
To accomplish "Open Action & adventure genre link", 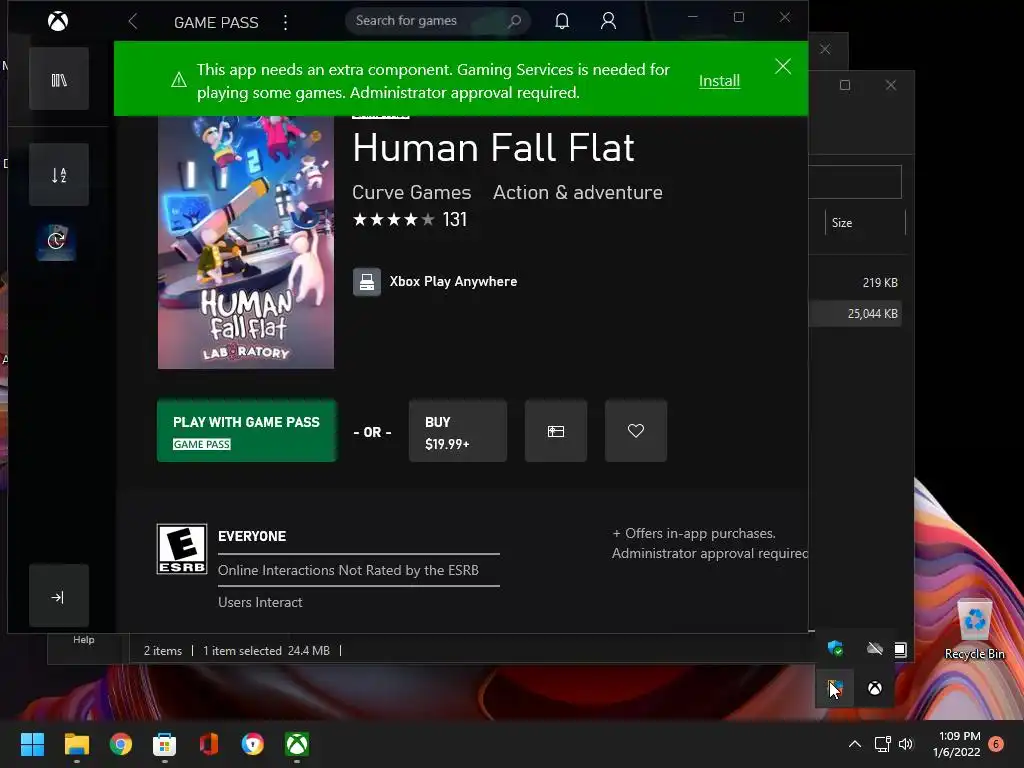I will coord(577,193).
